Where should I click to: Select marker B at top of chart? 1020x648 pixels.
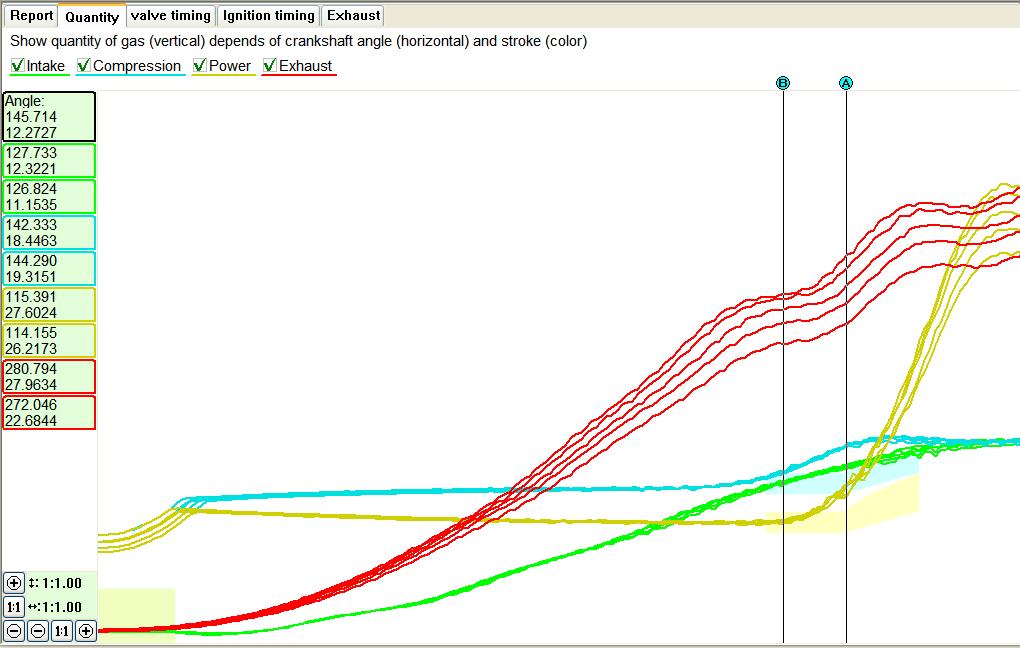point(783,83)
